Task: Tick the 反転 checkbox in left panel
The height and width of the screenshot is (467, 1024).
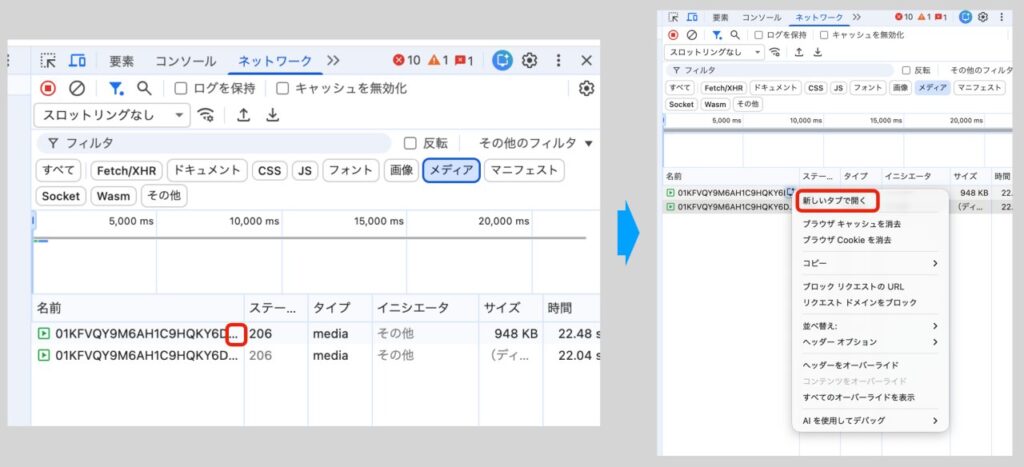Action: [410, 143]
